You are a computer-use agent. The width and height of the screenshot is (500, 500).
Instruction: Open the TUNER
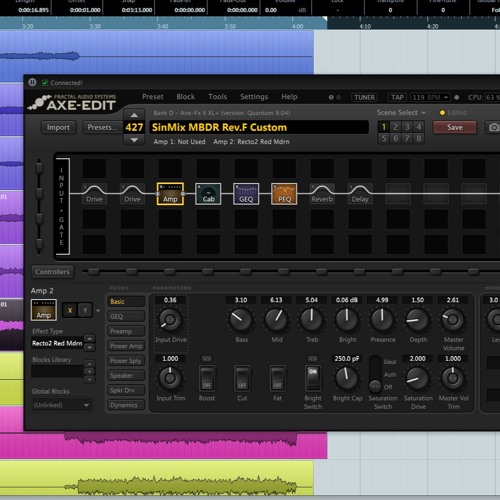(364, 97)
